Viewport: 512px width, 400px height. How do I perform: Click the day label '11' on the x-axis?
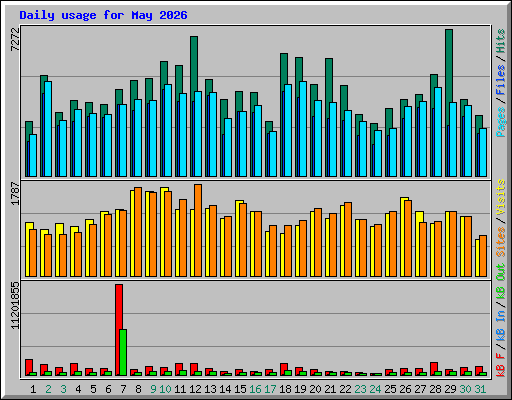[180, 389]
